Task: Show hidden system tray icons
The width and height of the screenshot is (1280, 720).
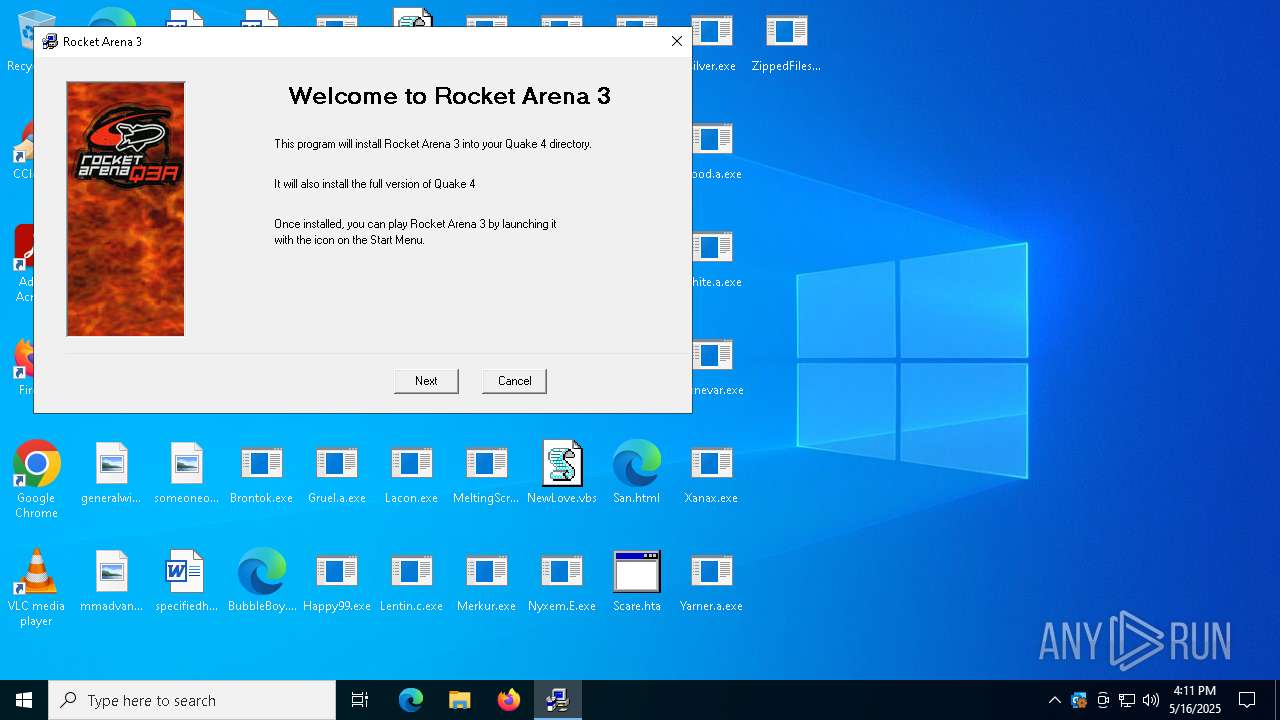Action: pos(1054,700)
